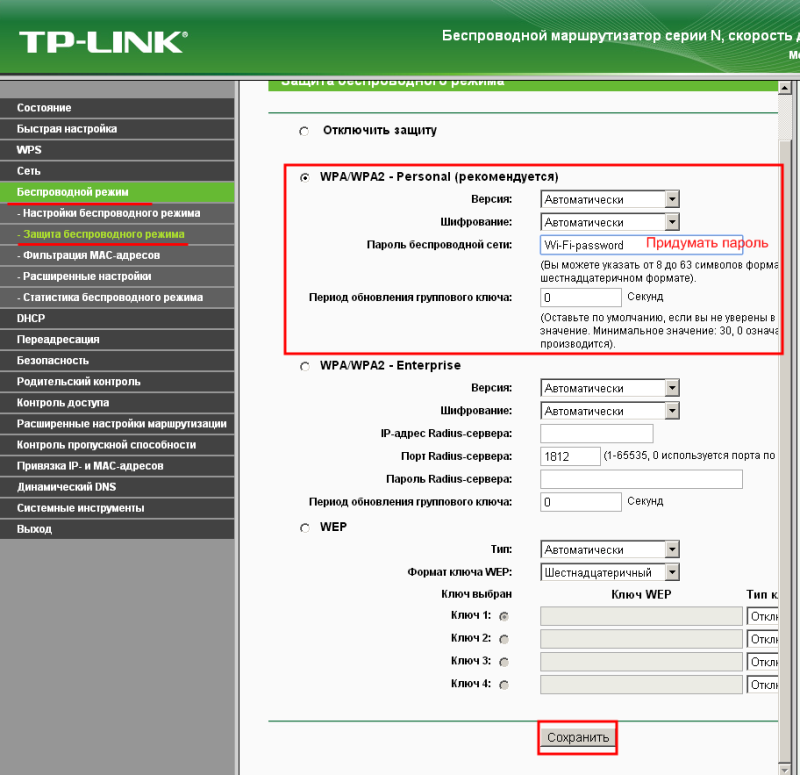Viewport: 800px width, 775px height.
Task: Select the Ключ 2 radio button
Action: coord(504,639)
